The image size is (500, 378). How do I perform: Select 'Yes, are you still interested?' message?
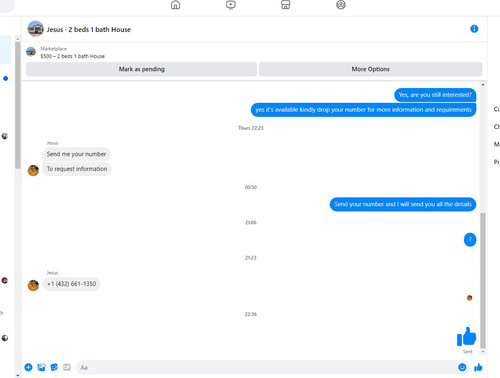435,95
